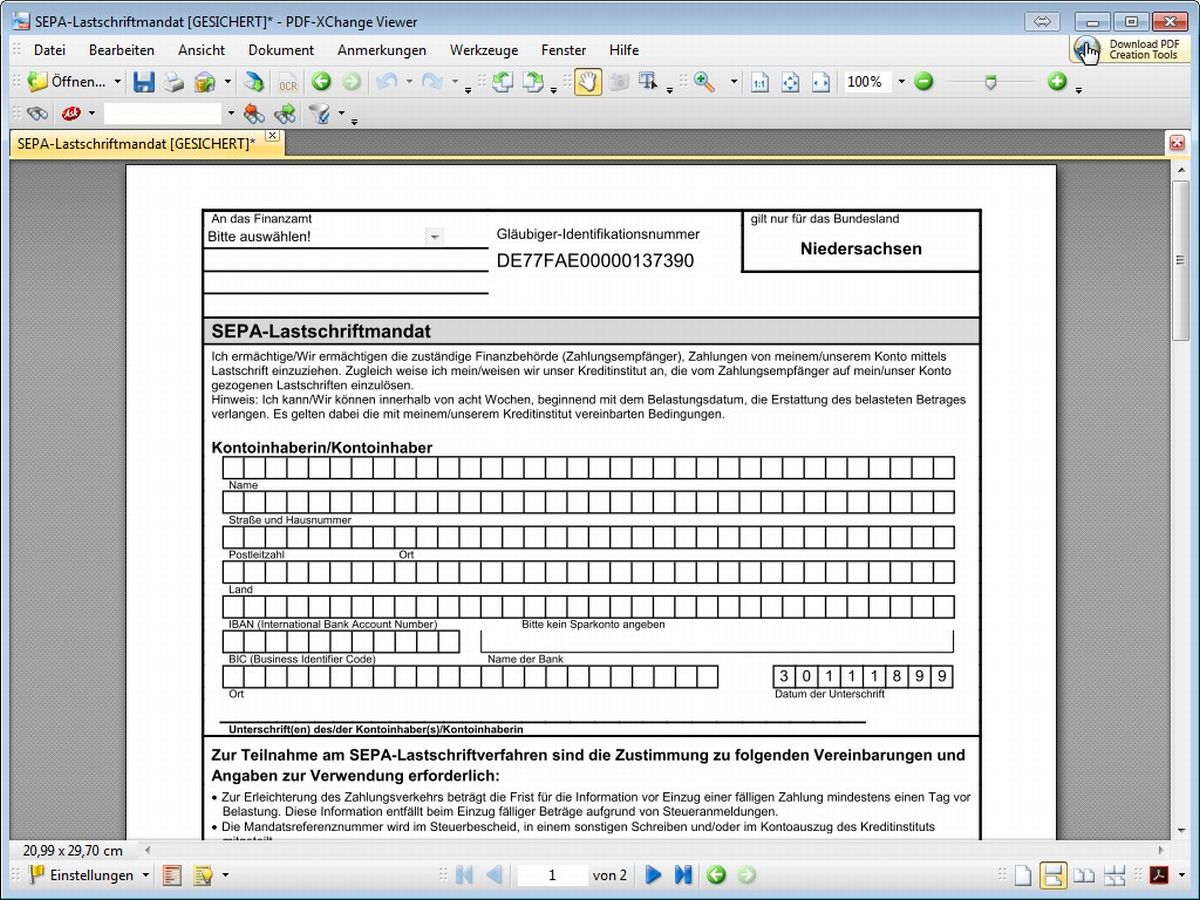Image resolution: width=1200 pixels, height=900 pixels.
Task: Run OCR on the pages
Action: click(x=288, y=82)
